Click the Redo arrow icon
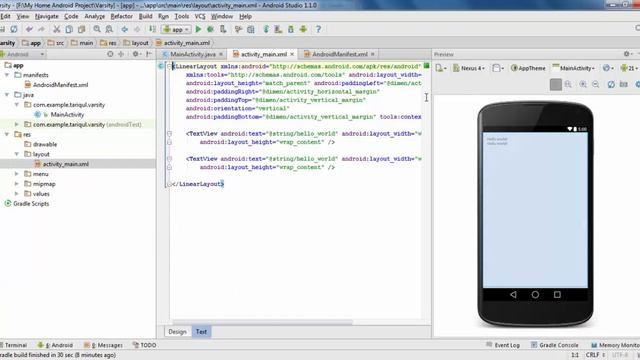Viewport: 640px width, 360px height. click(41, 29)
